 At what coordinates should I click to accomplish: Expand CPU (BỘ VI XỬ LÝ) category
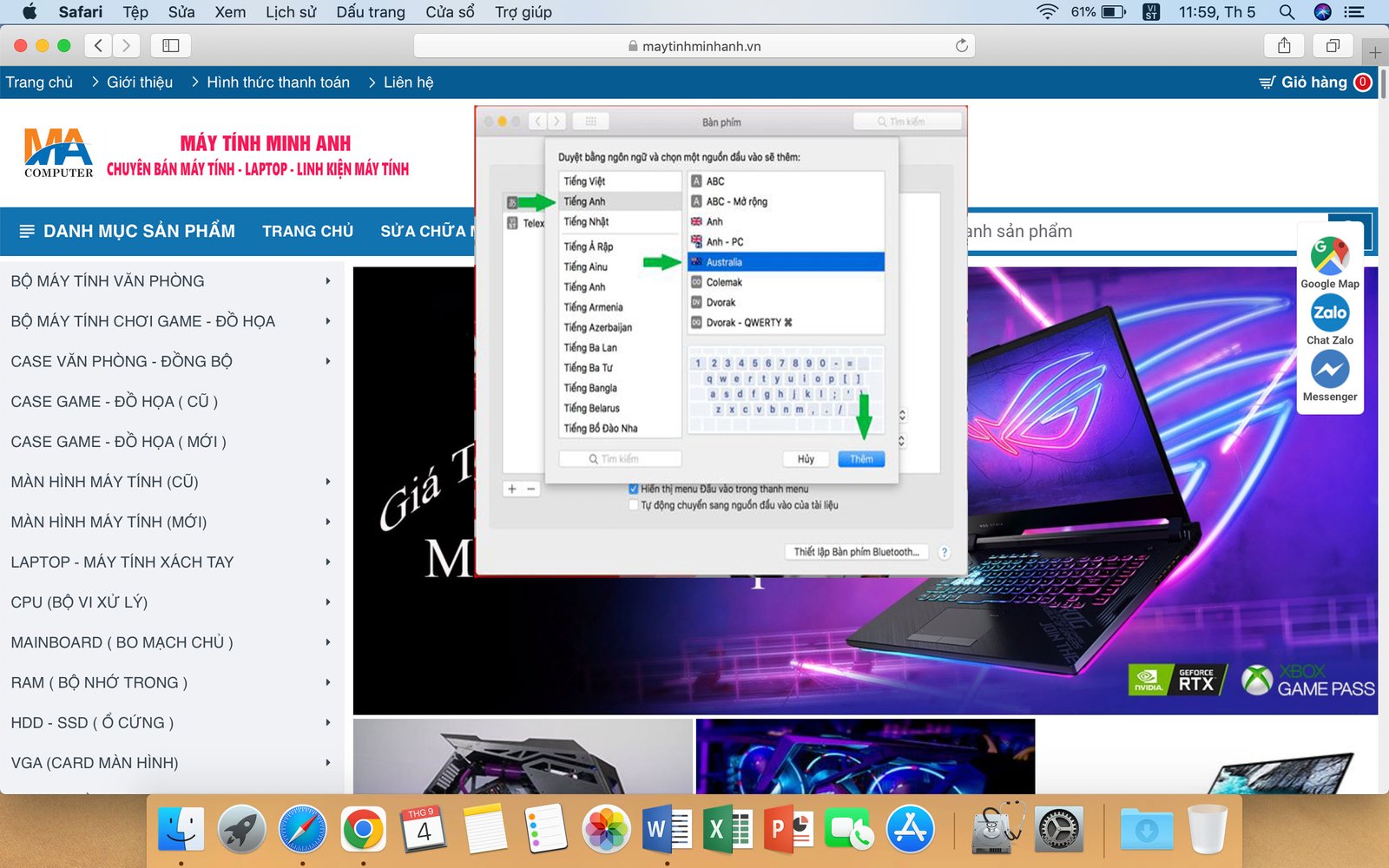point(327,602)
